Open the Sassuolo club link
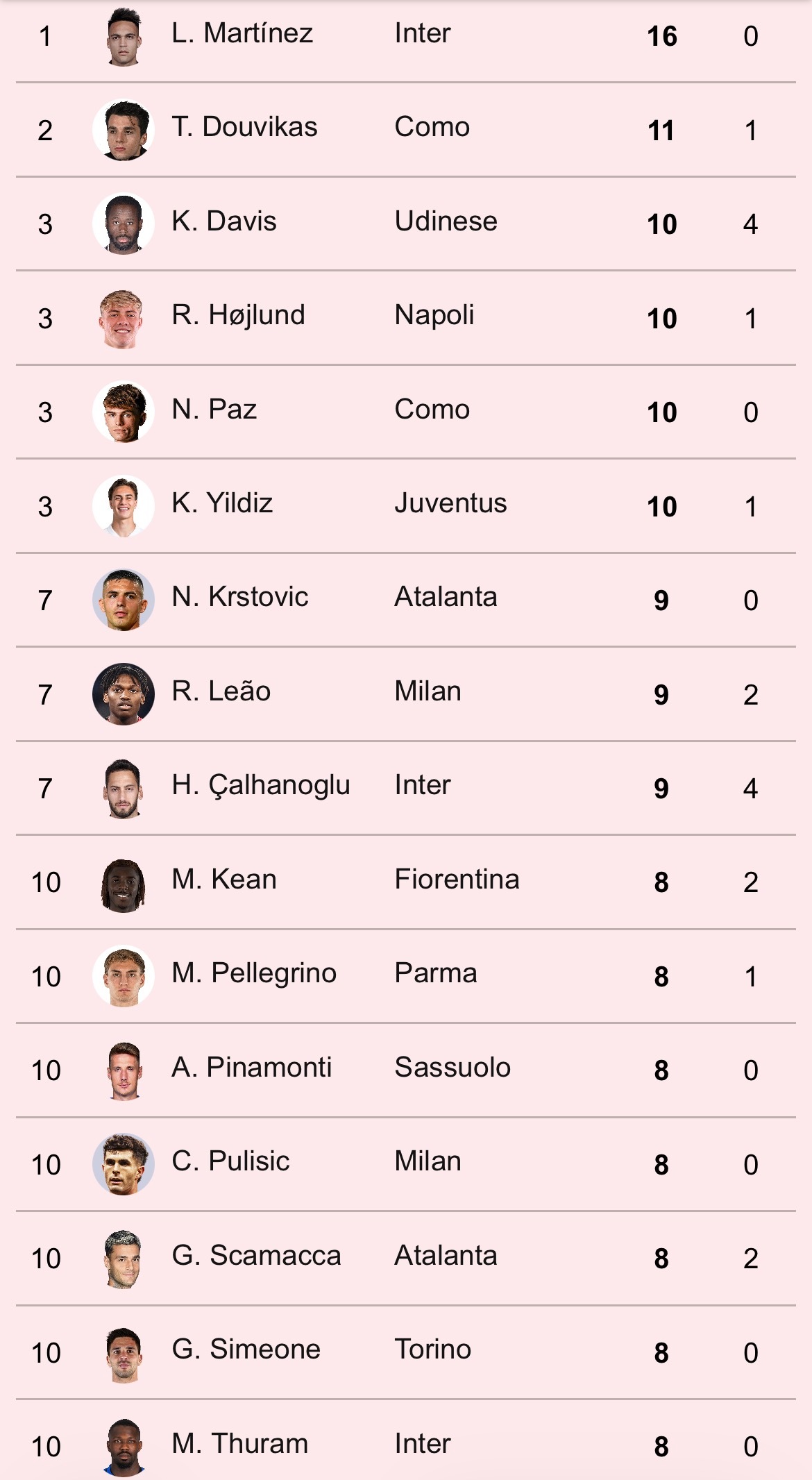The width and height of the screenshot is (812, 1480). point(452,1068)
